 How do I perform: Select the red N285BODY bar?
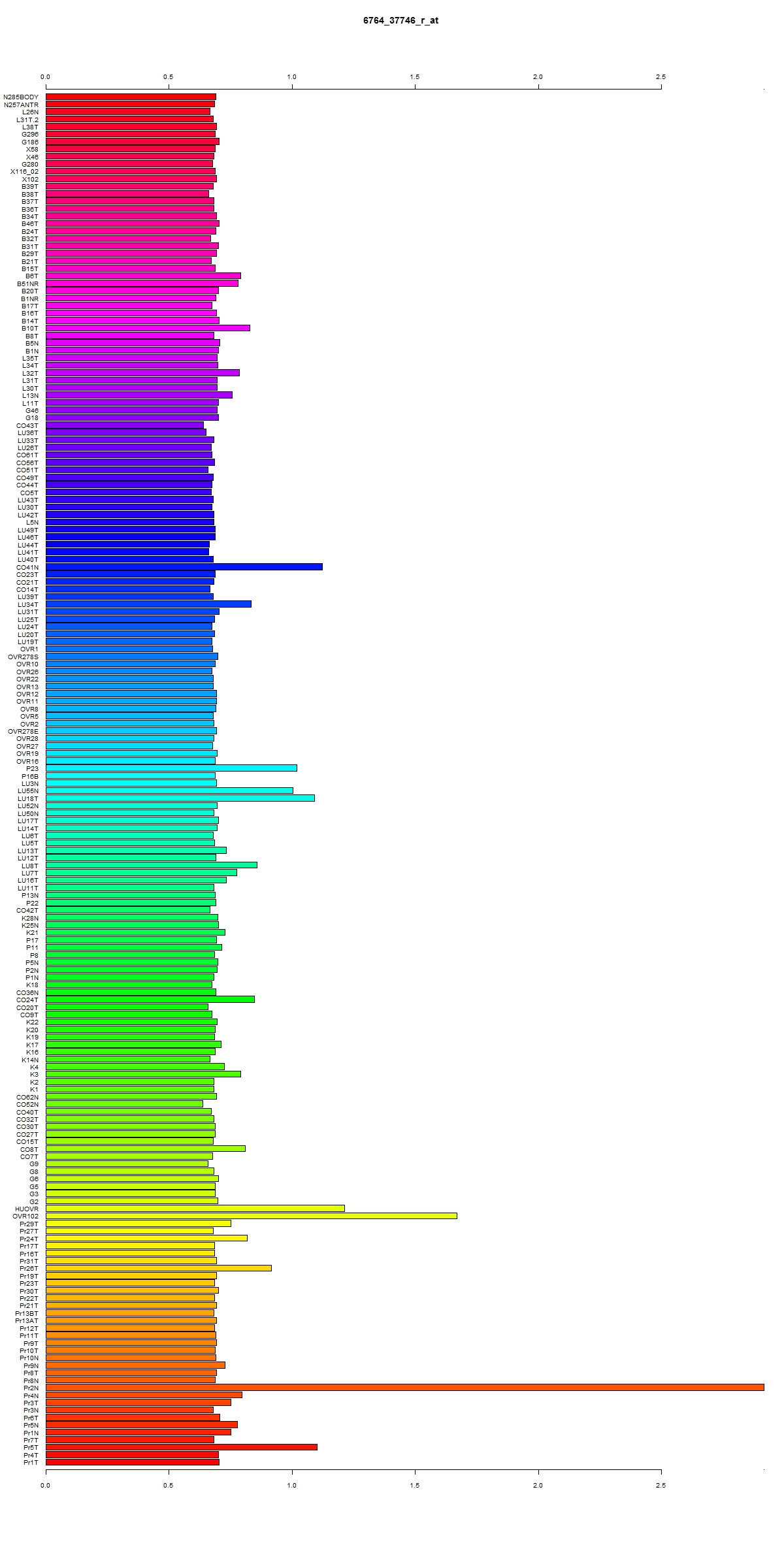coord(131,97)
